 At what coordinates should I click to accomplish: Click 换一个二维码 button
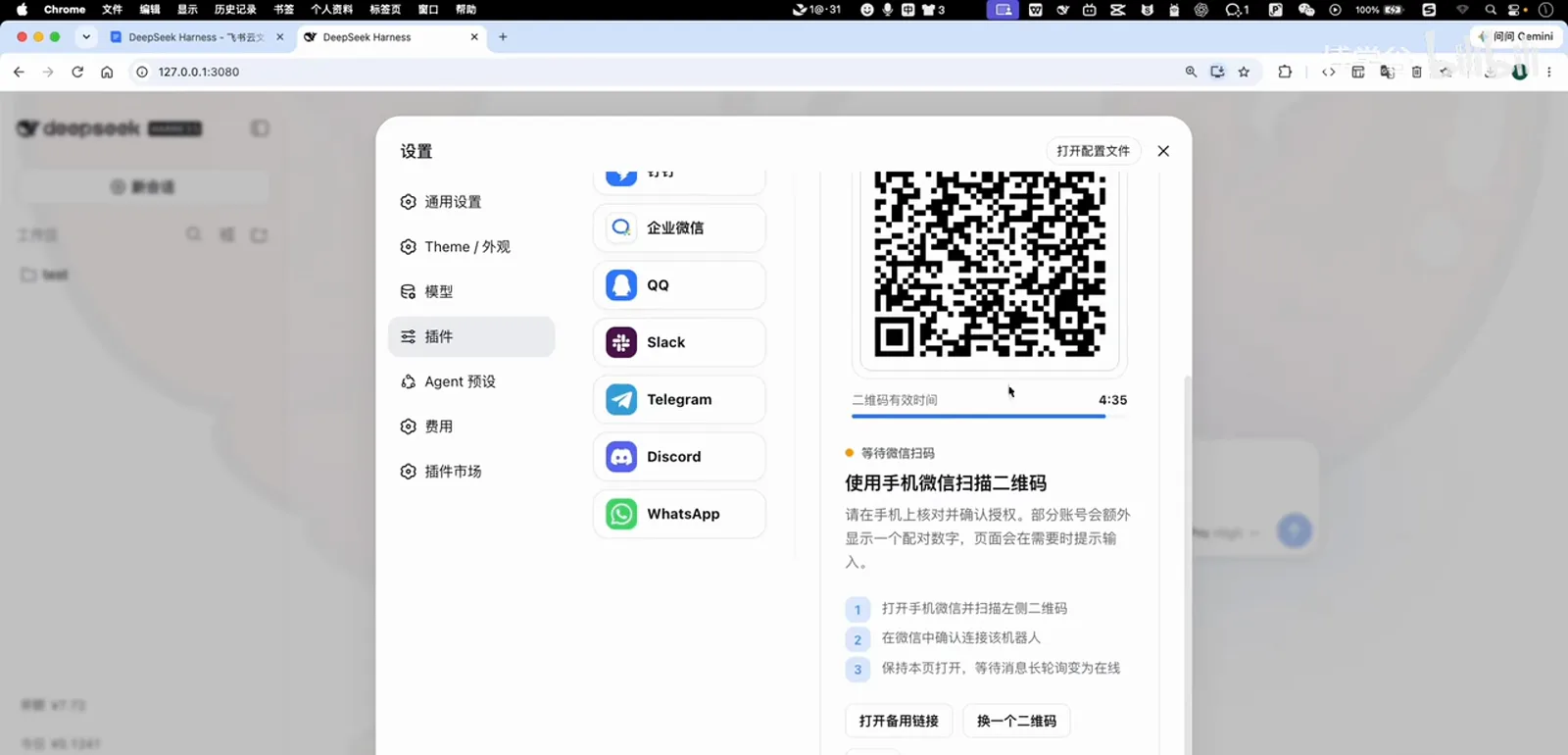point(1016,721)
